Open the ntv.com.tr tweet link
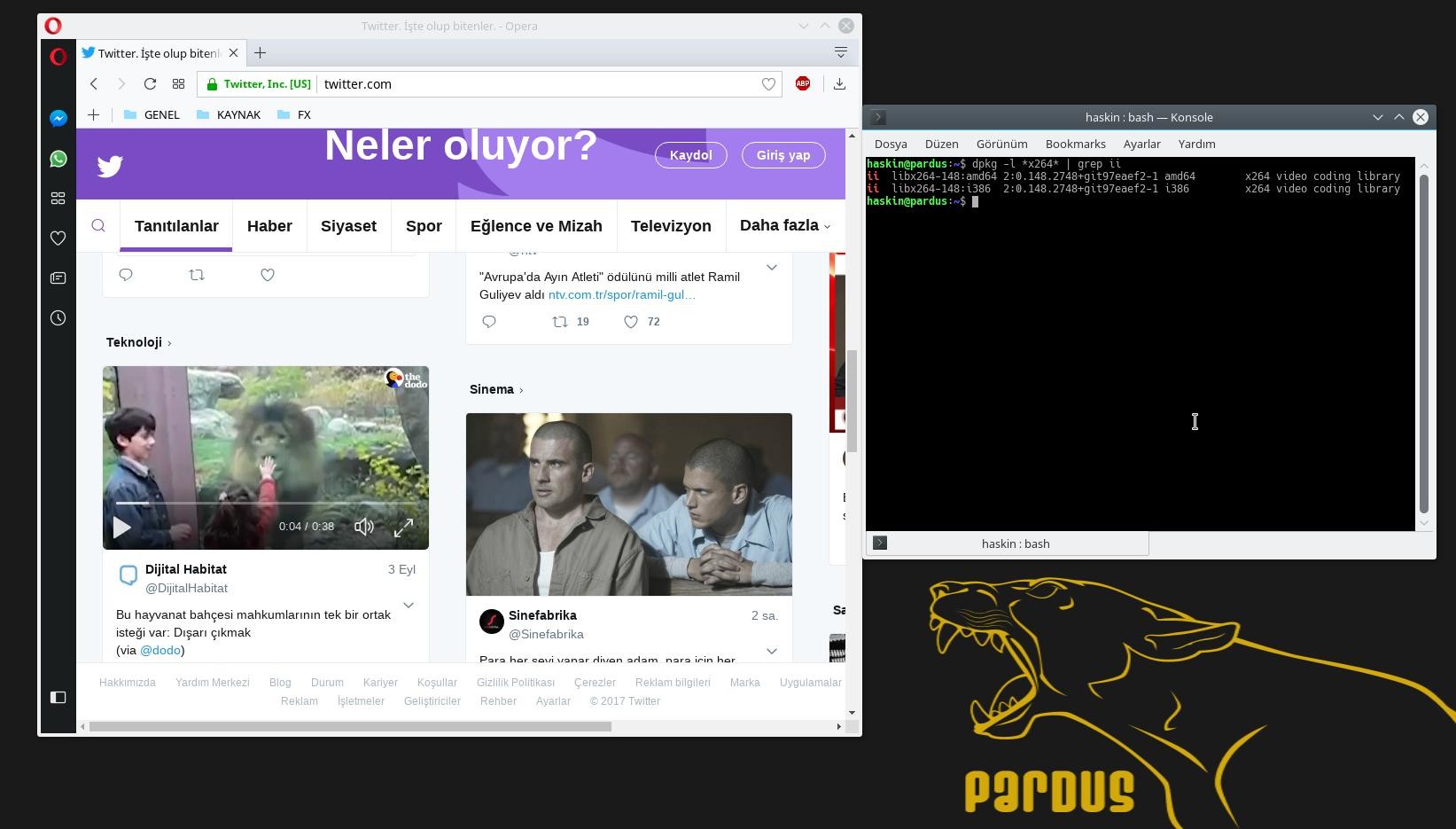 click(x=621, y=294)
